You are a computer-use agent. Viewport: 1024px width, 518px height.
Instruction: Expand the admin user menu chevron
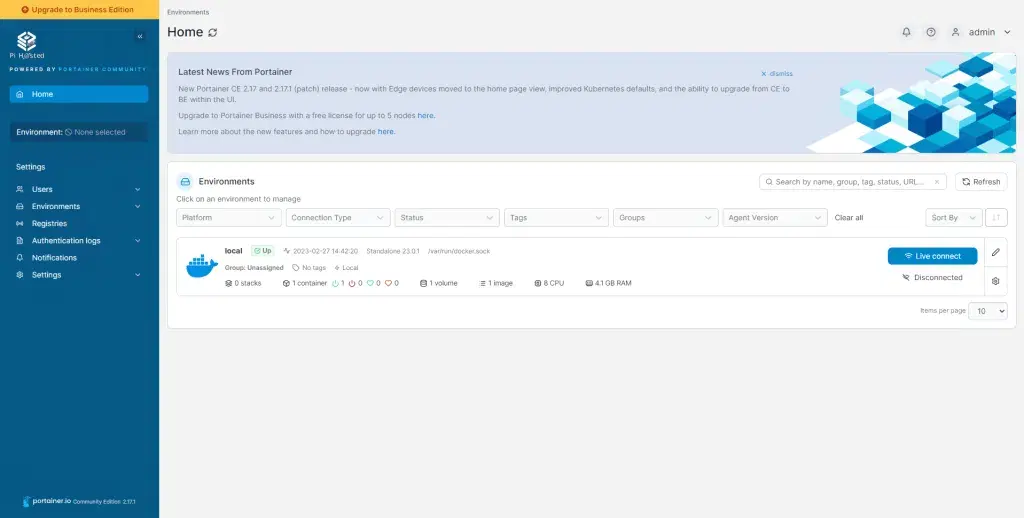pos(1007,32)
